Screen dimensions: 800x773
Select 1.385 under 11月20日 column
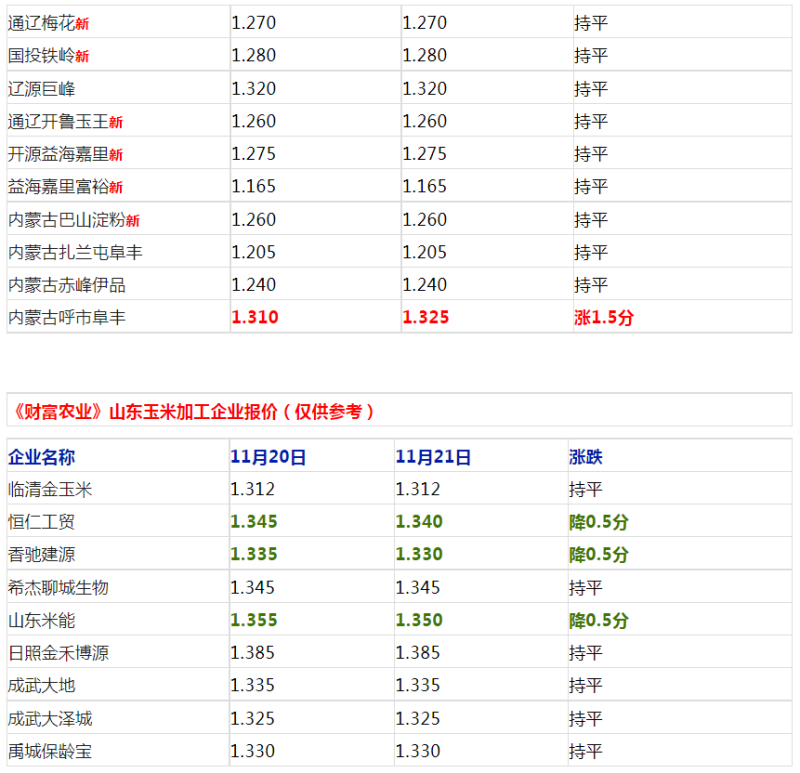[x=253, y=653]
